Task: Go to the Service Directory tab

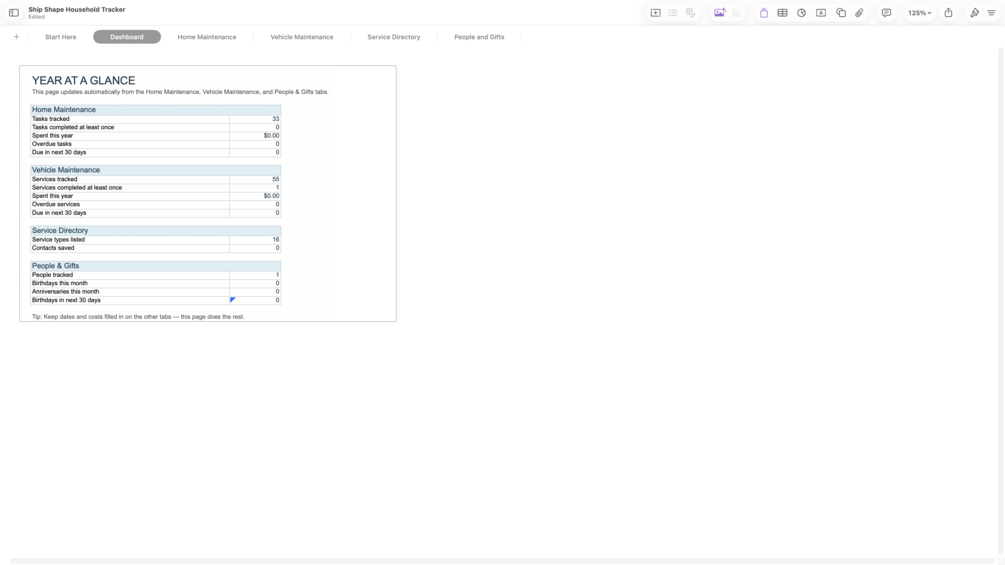Action: pyautogui.click(x=394, y=37)
